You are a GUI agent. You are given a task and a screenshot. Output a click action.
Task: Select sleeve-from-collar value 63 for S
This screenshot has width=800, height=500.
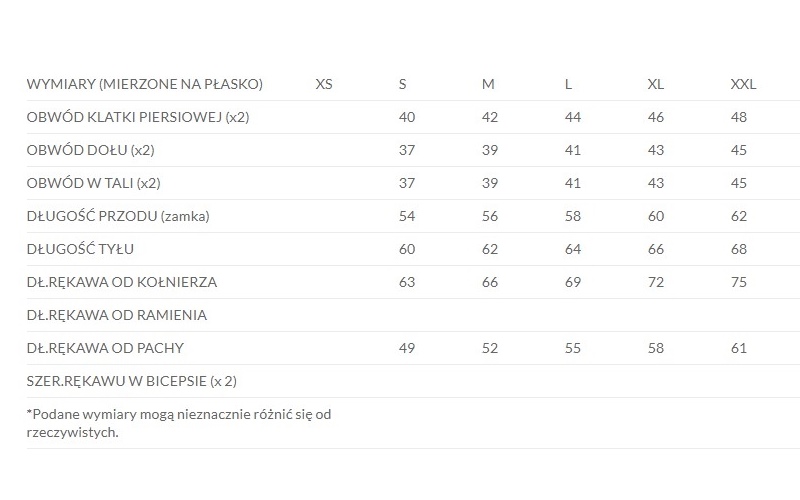[407, 282]
